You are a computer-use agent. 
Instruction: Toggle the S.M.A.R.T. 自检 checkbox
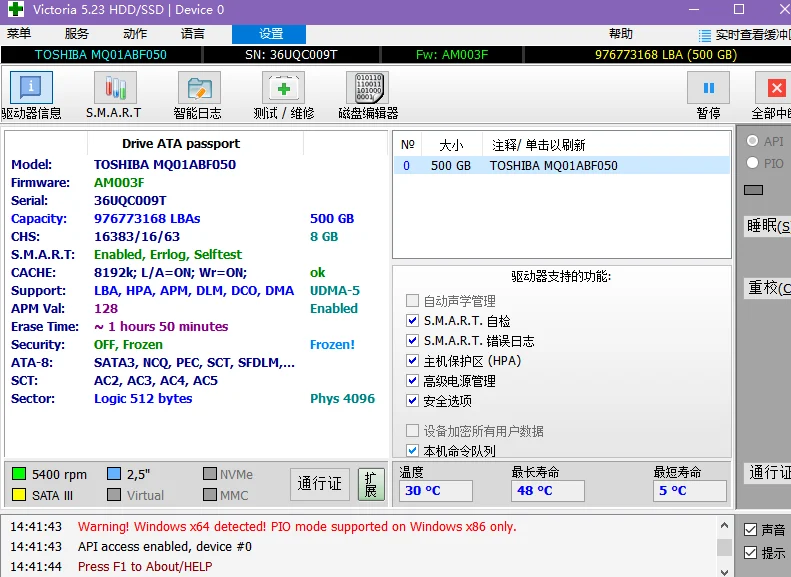point(412,321)
